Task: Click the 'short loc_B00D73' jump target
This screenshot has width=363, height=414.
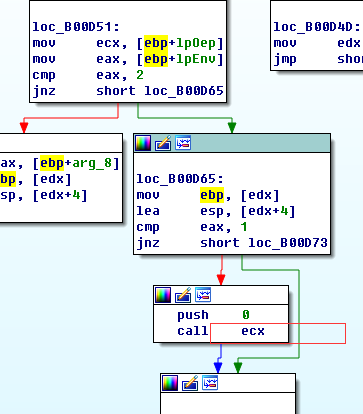Action: [264, 243]
